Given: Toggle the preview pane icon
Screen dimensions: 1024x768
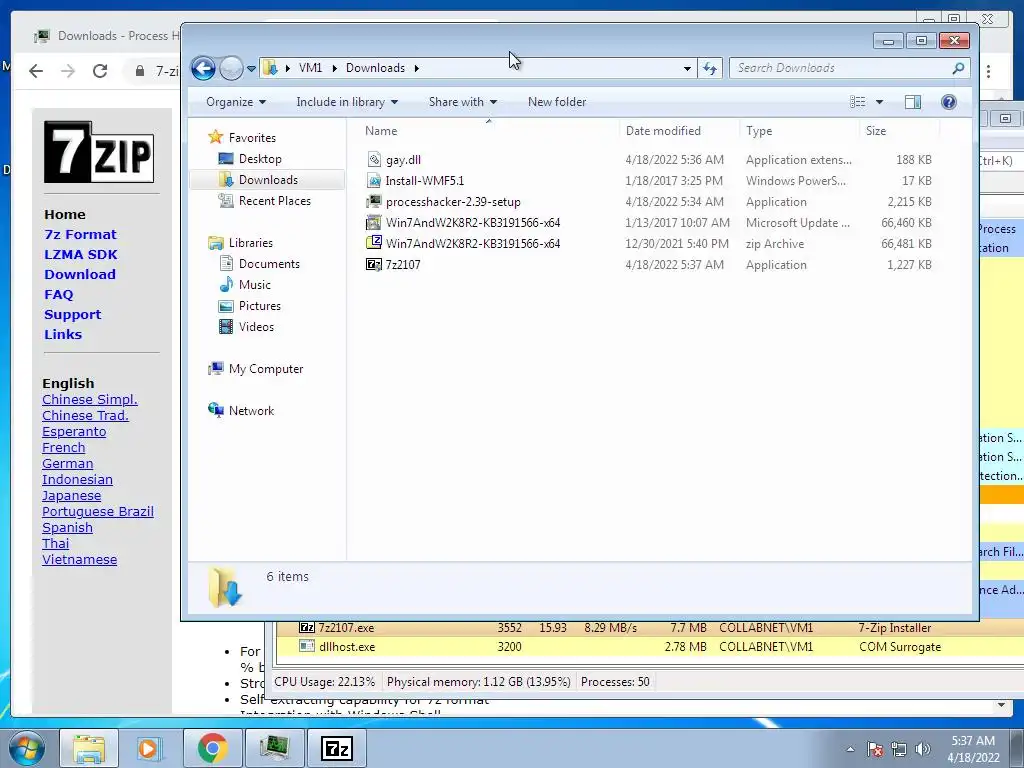Looking at the screenshot, I should pos(913,102).
